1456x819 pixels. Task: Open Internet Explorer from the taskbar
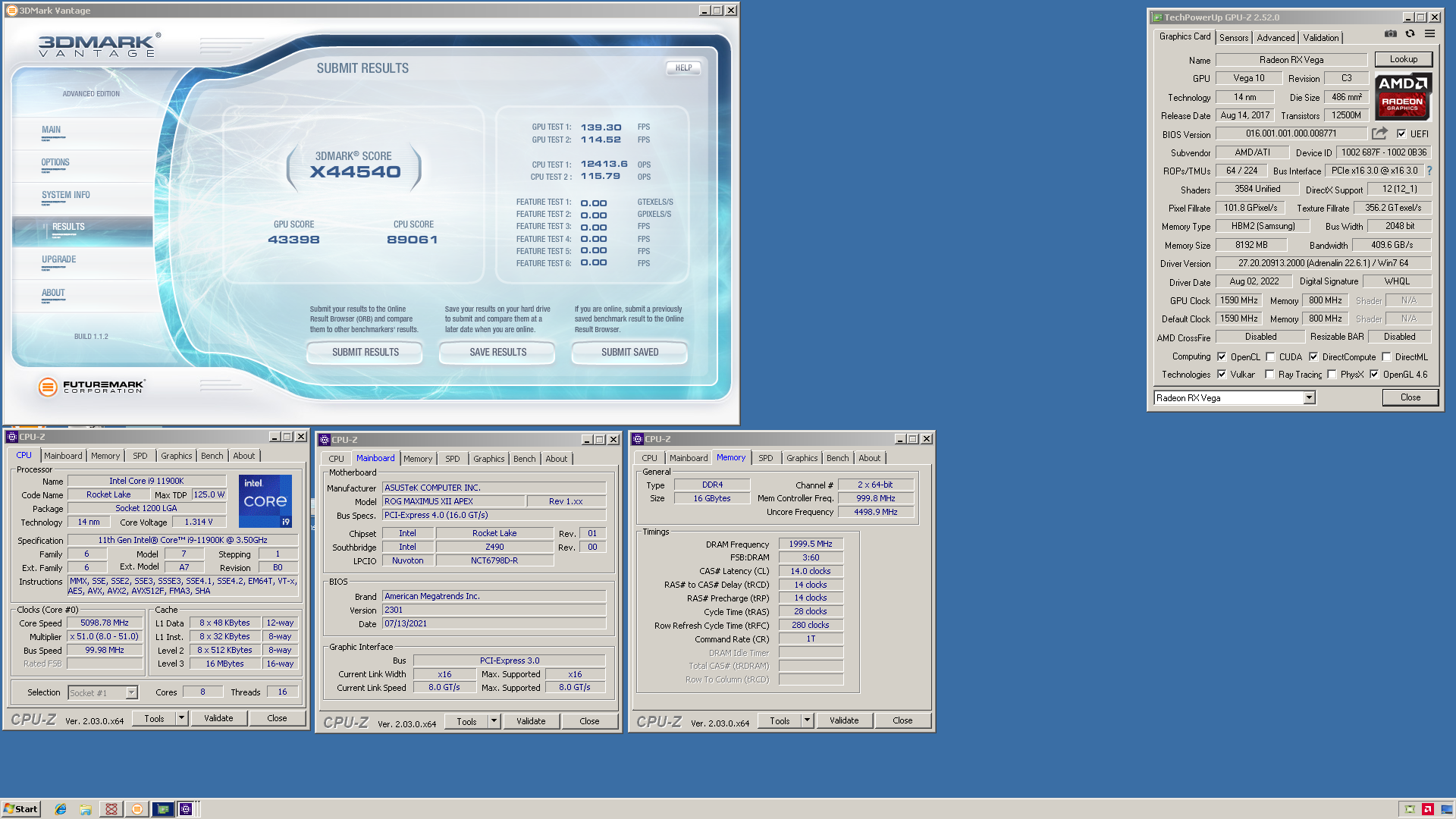(61, 809)
